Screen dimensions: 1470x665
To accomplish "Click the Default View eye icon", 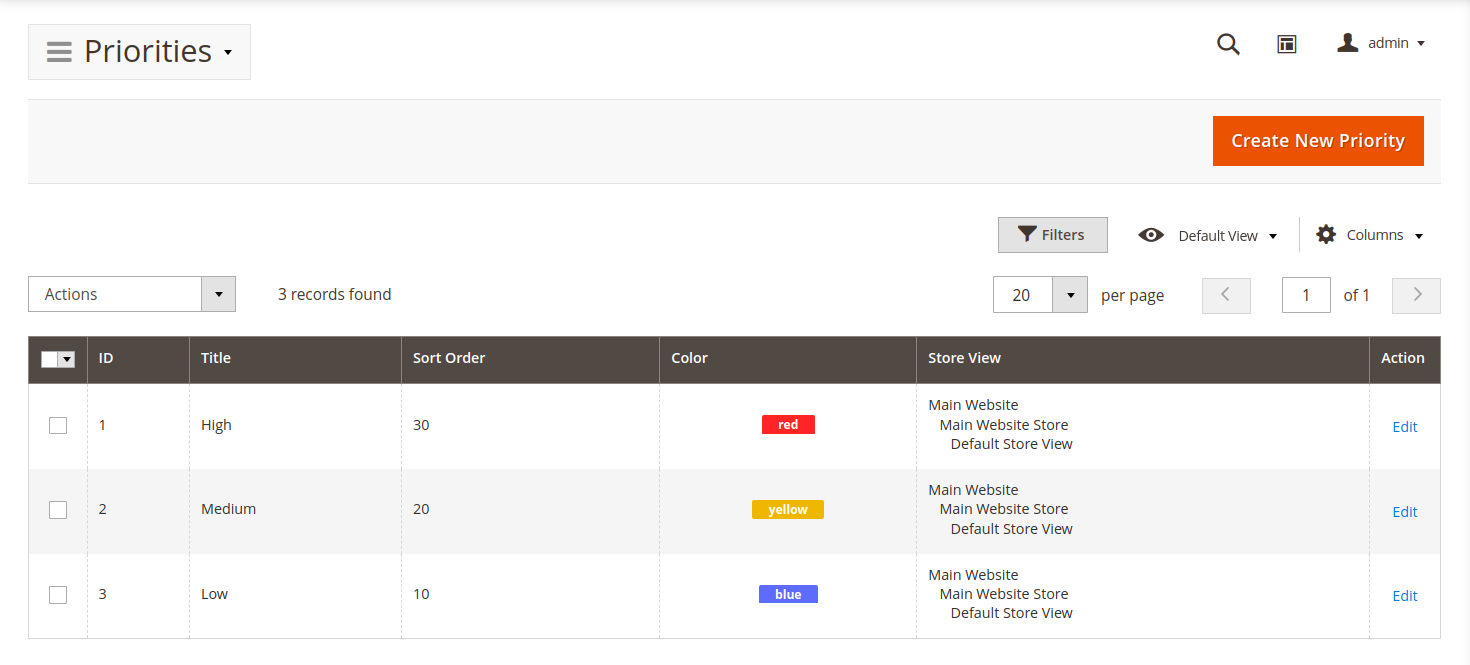I will coord(1151,235).
